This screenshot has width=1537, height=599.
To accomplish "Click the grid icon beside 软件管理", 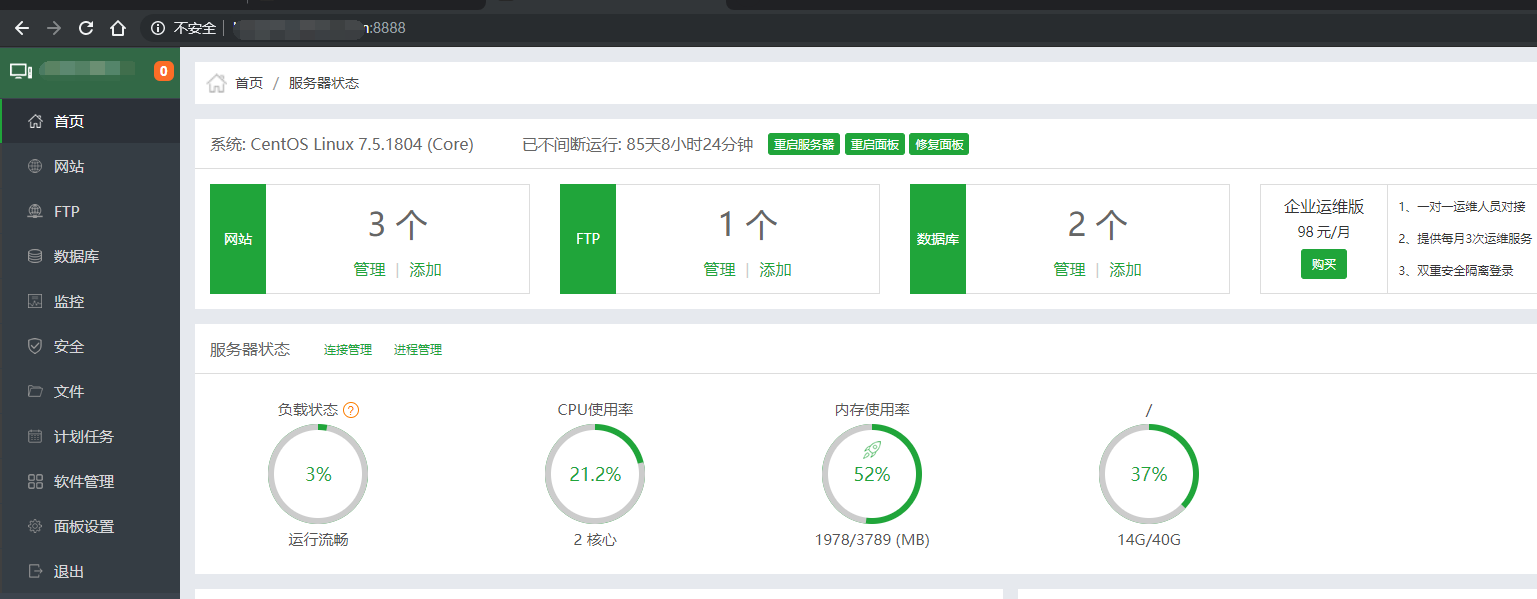I will (x=35, y=481).
